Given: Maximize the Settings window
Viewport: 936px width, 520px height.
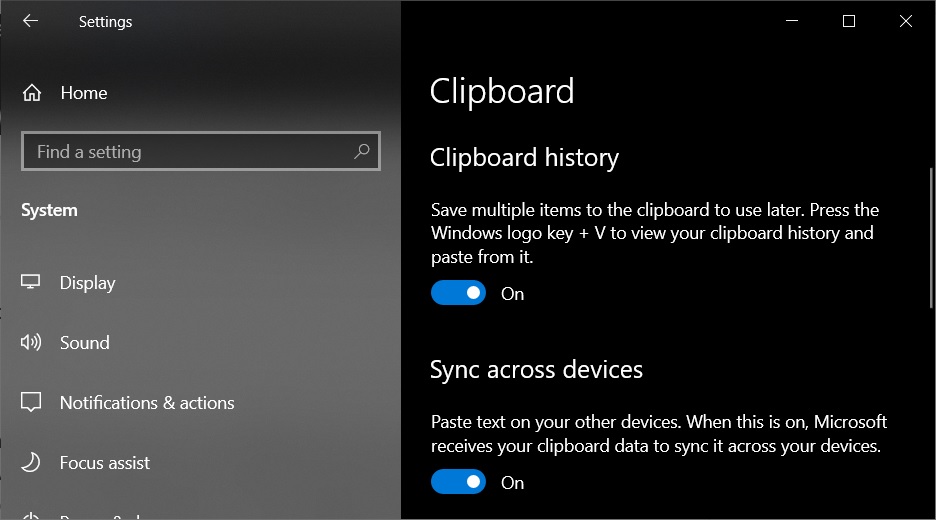Looking at the screenshot, I should (849, 21).
